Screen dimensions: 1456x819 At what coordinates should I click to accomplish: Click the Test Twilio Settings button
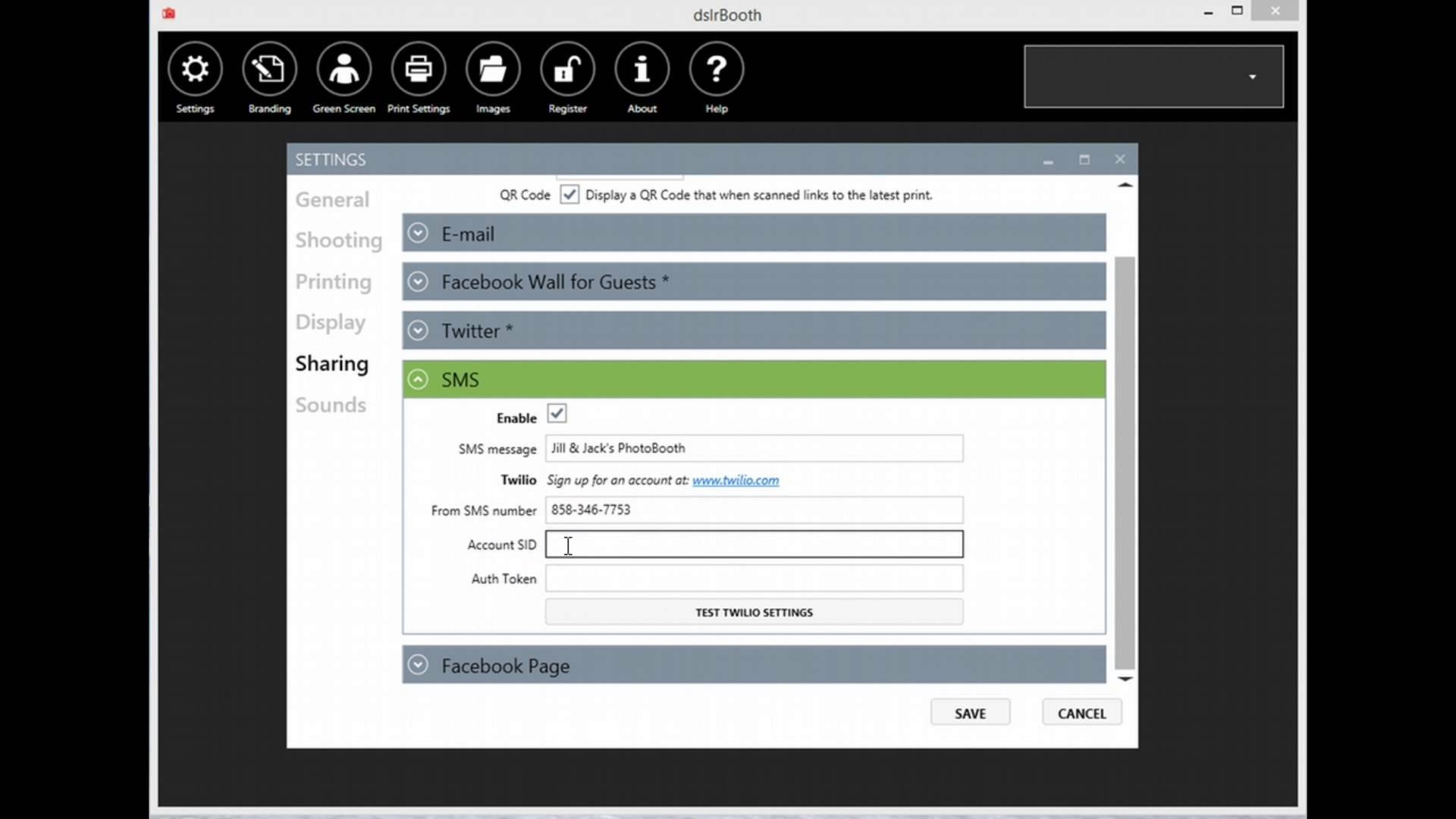coord(754,612)
